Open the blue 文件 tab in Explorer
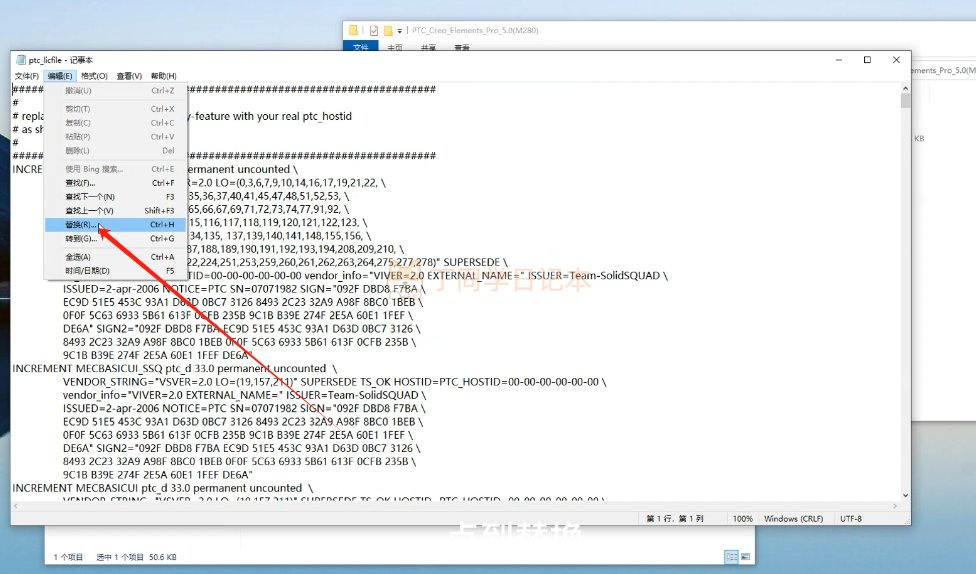The width and height of the screenshot is (976, 574). coord(360,47)
